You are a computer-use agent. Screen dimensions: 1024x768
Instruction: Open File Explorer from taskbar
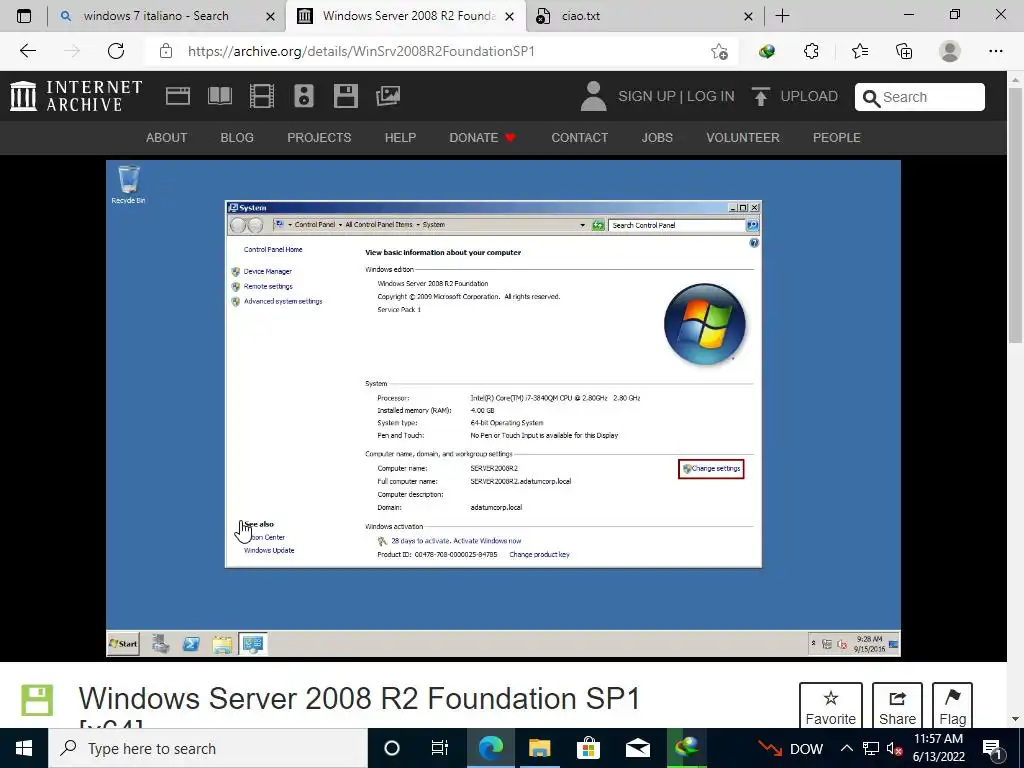(x=539, y=748)
